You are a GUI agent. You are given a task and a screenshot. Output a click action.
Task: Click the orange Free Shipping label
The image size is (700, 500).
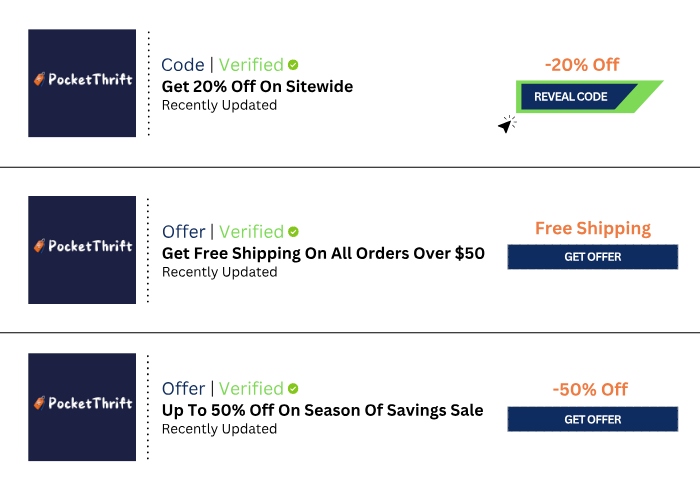coord(592,228)
